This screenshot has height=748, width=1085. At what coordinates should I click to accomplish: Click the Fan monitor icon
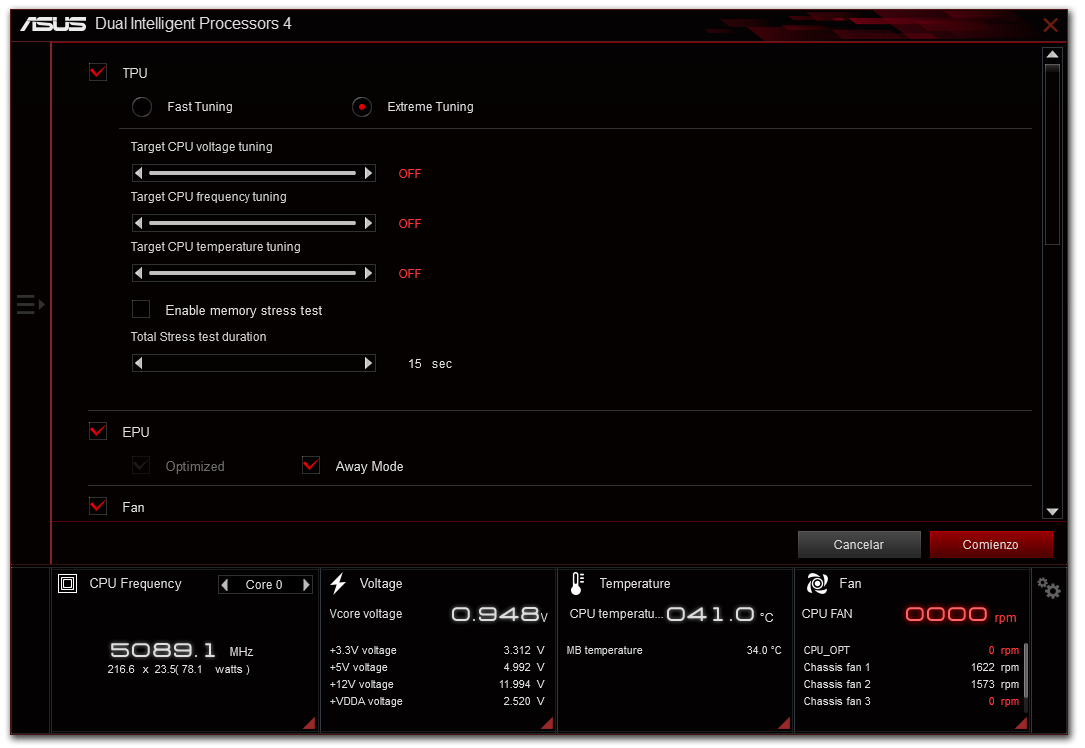tap(817, 584)
